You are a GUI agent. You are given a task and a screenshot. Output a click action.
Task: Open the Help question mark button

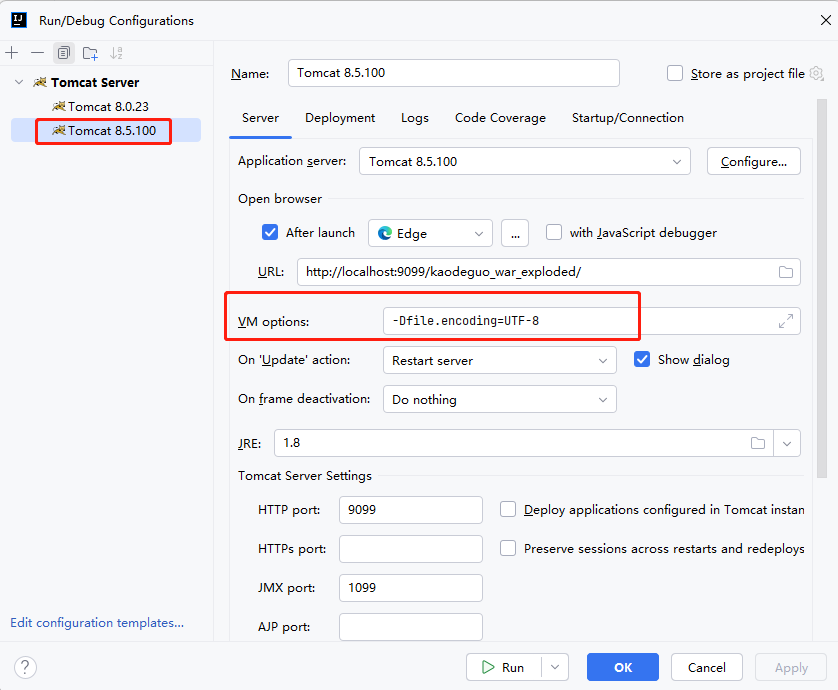tap(26, 667)
